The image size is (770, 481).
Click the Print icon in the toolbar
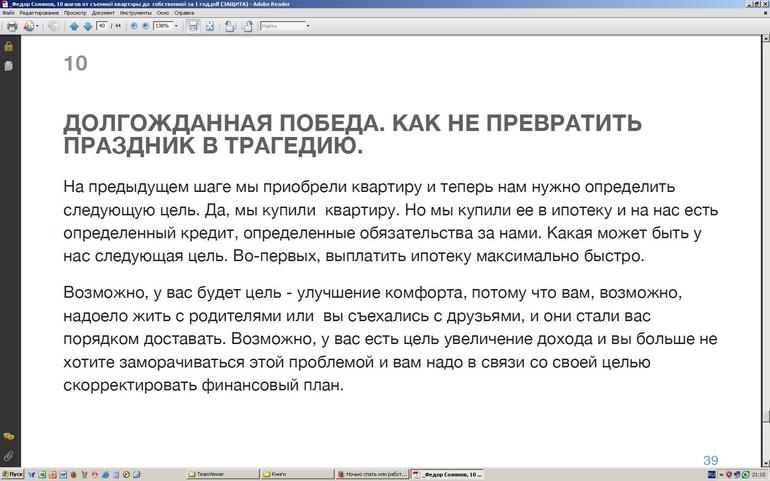coord(12,26)
